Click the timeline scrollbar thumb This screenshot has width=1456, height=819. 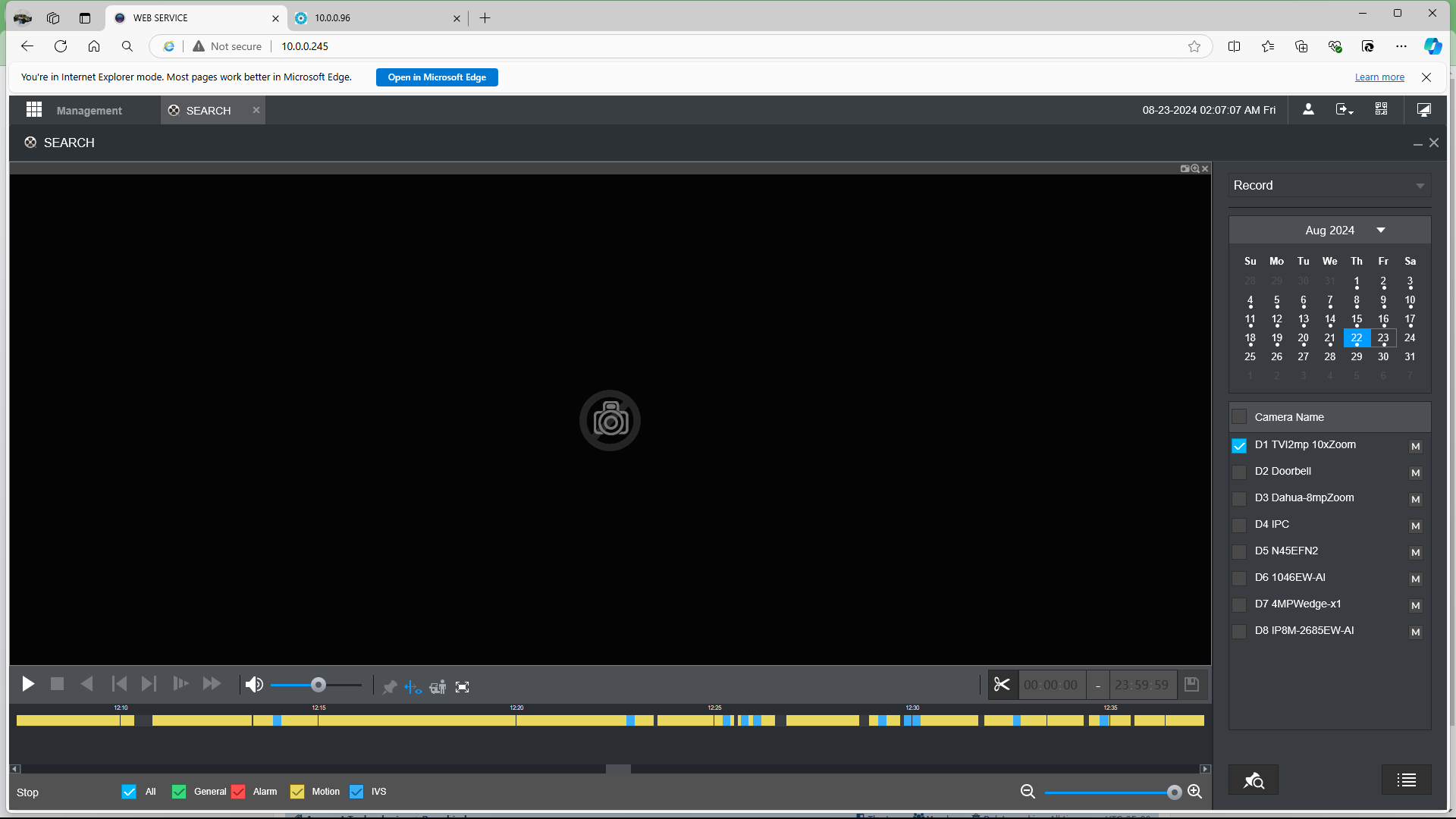618,769
